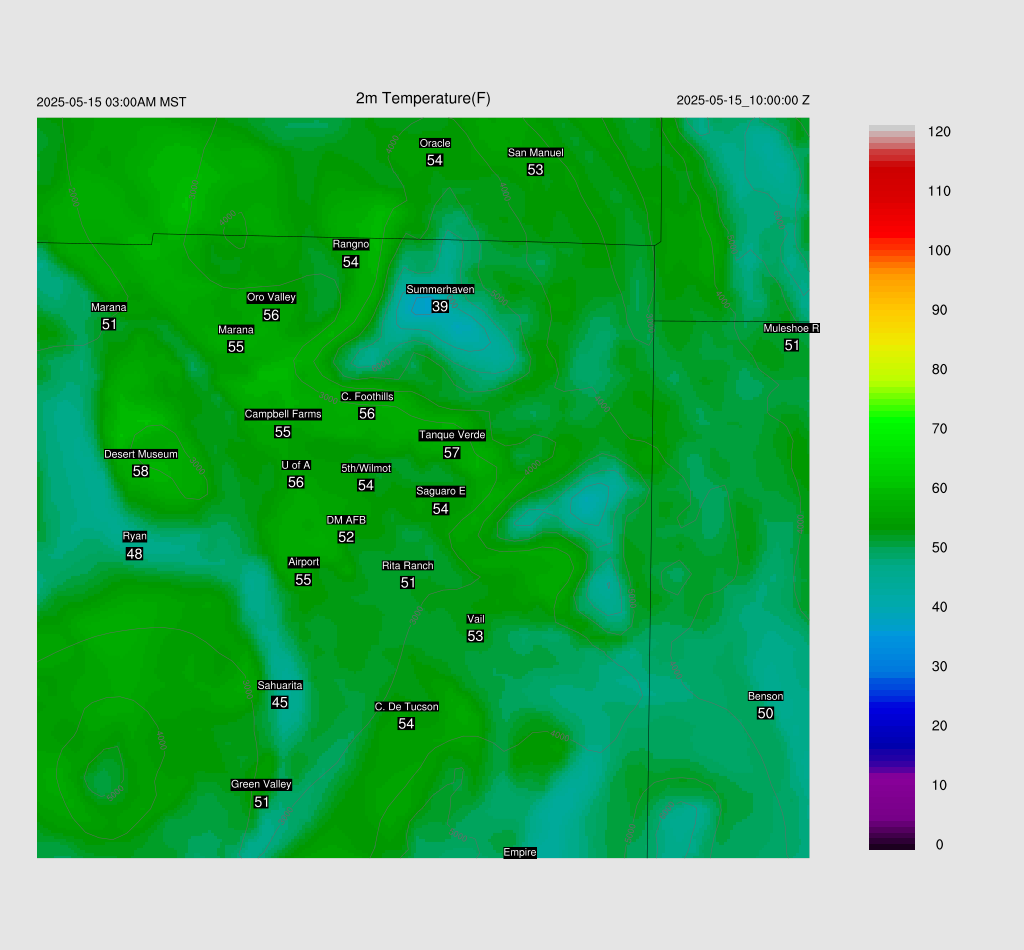The image size is (1024, 950).
Task: Select the Airport station label
Action: 303,562
